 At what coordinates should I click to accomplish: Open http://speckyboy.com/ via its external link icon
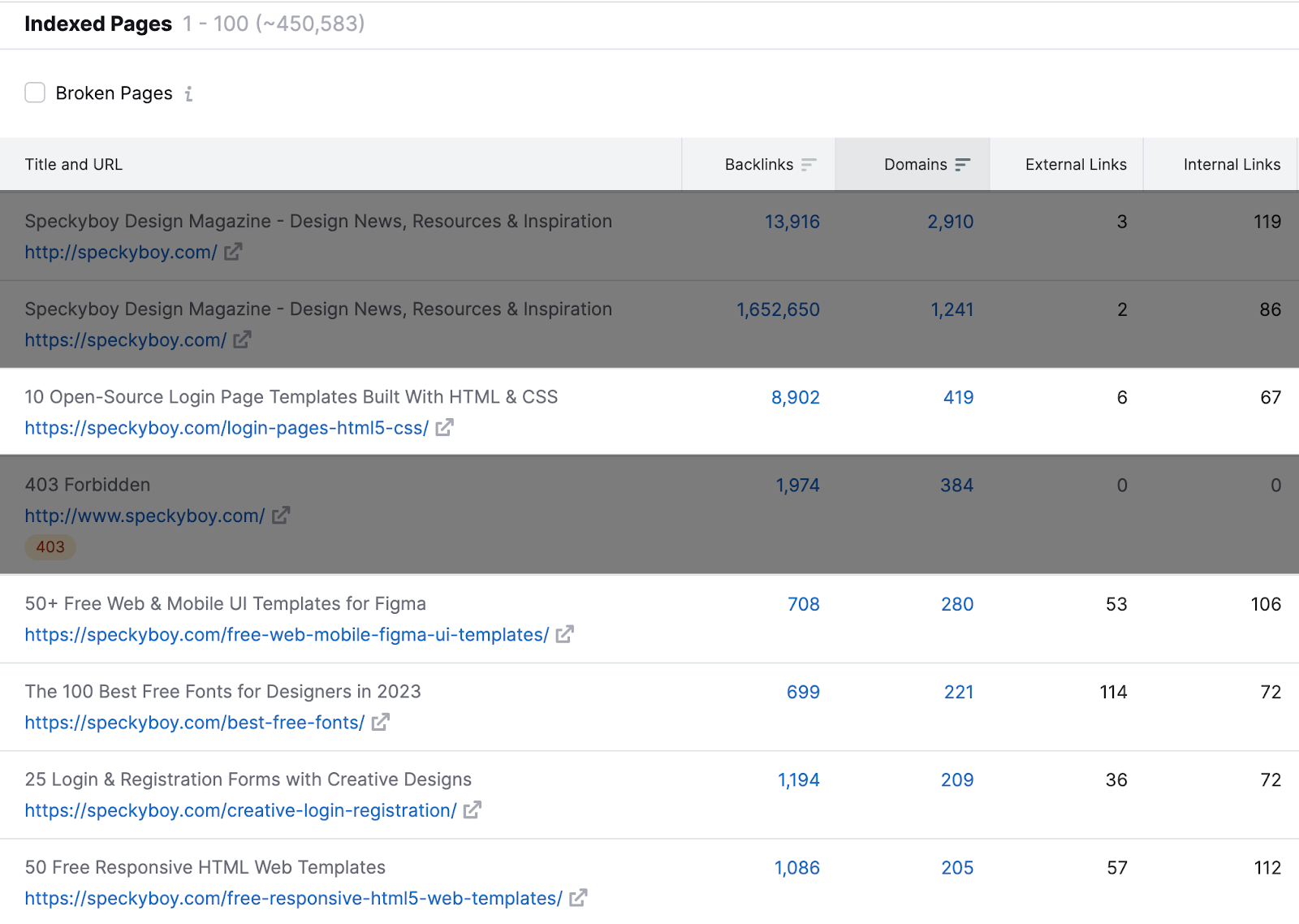click(233, 253)
